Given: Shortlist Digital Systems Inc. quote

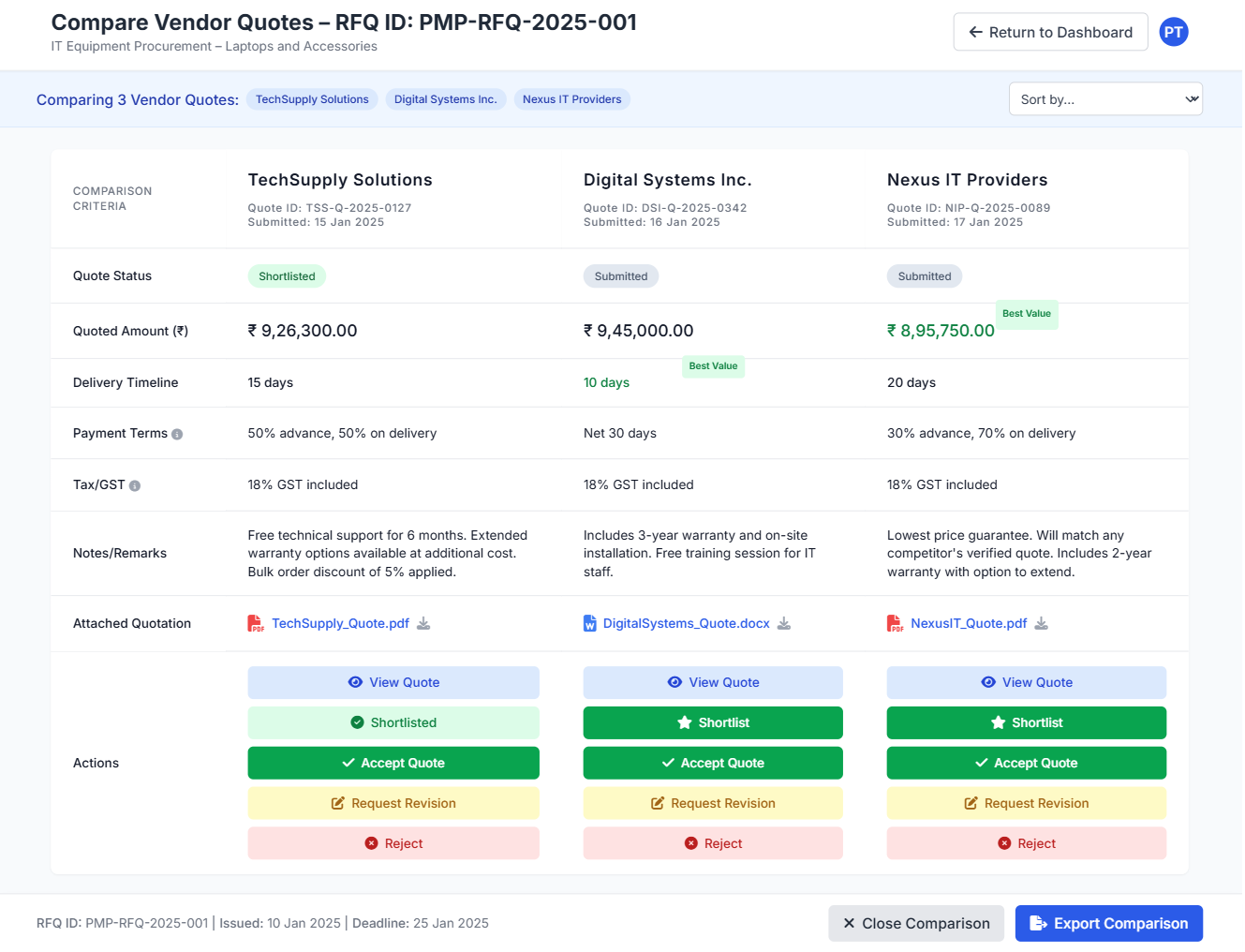Looking at the screenshot, I should (x=713, y=723).
